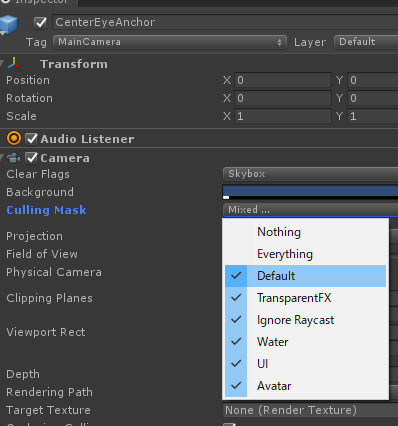Image resolution: width=398 pixels, height=426 pixels.
Task: Click the Scale Y value field
Action: click(x=373, y=116)
